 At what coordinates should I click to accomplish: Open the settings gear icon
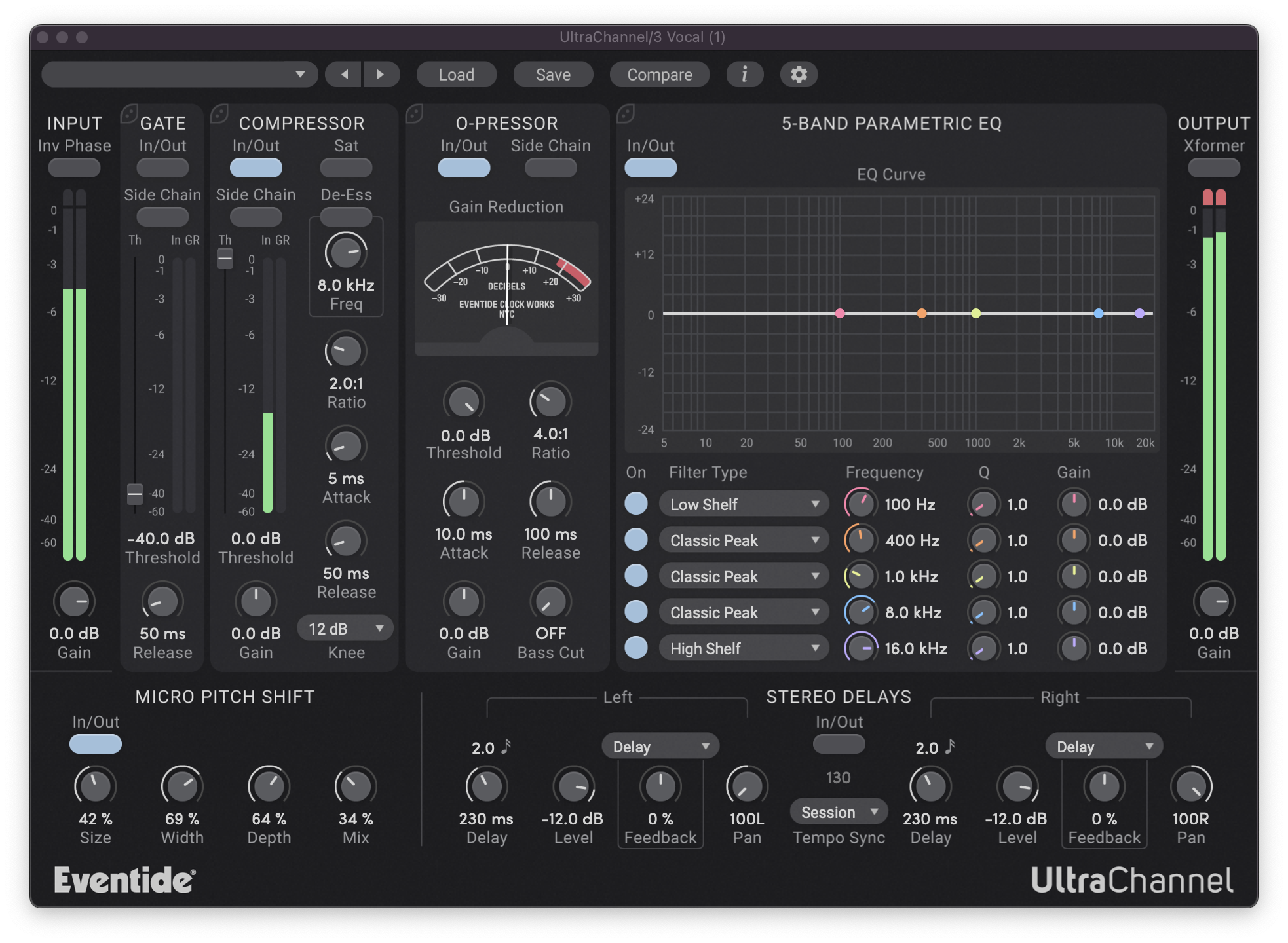coord(798,75)
